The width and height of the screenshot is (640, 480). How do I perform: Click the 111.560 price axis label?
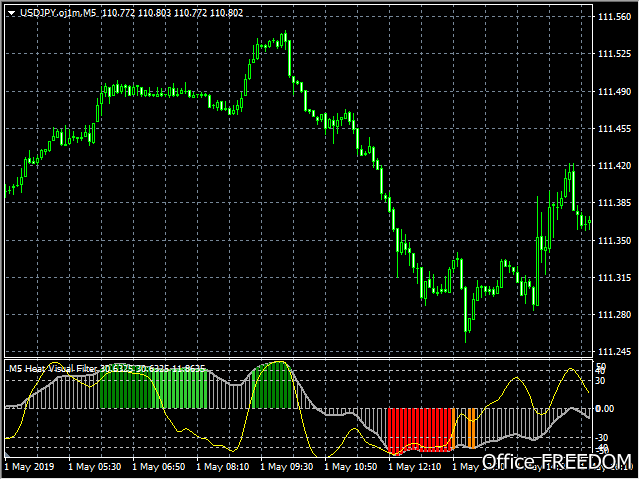tap(614, 17)
